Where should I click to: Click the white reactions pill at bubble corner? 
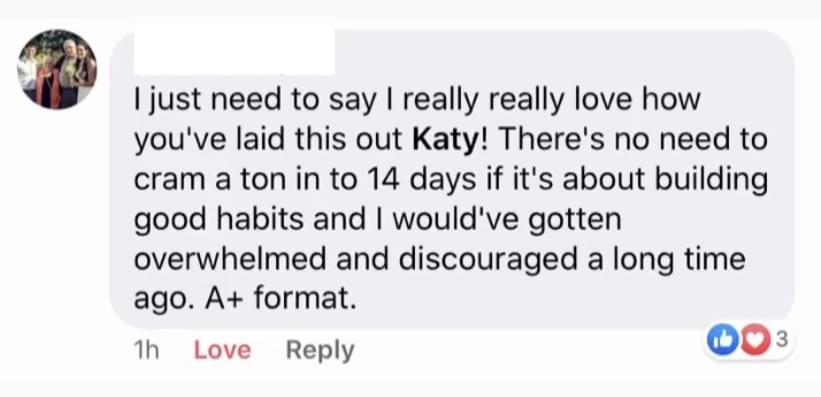tap(748, 341)
